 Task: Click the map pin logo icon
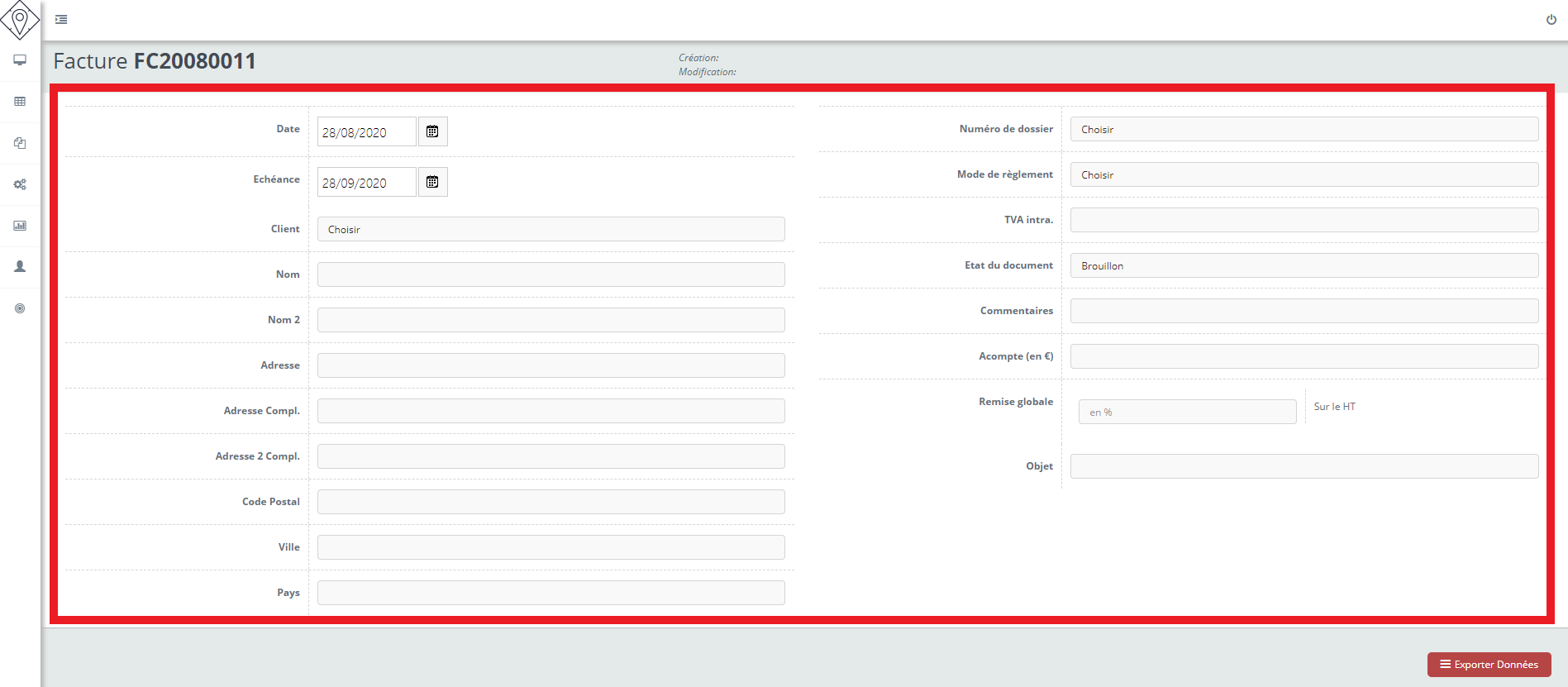(x=20, y=19)
